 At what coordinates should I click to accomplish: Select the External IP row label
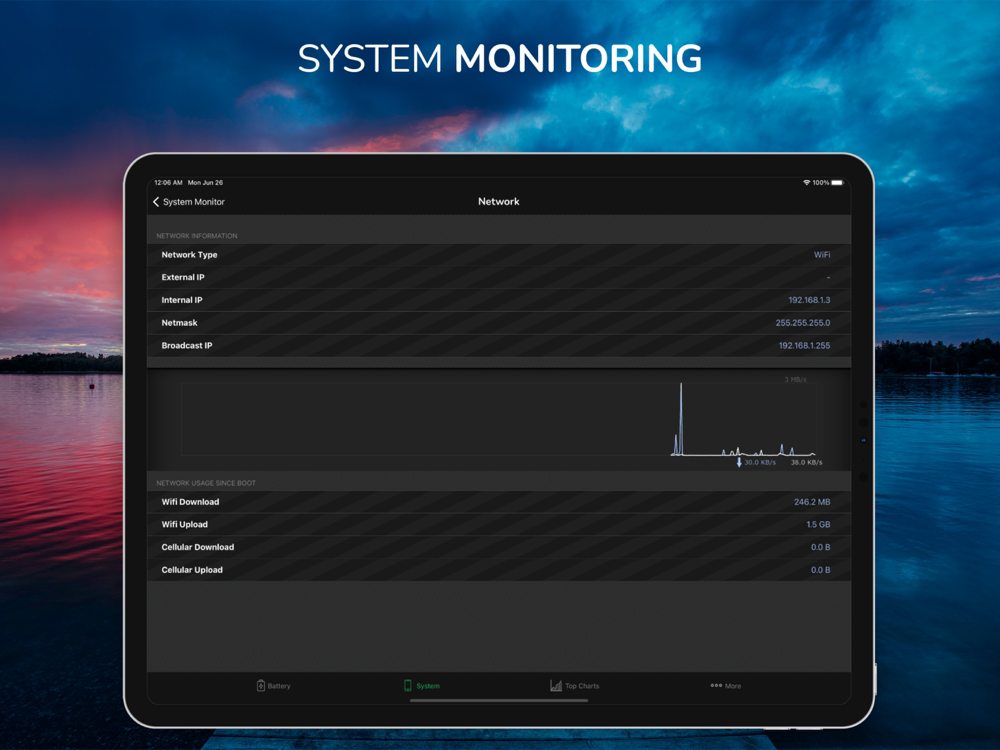183,277
